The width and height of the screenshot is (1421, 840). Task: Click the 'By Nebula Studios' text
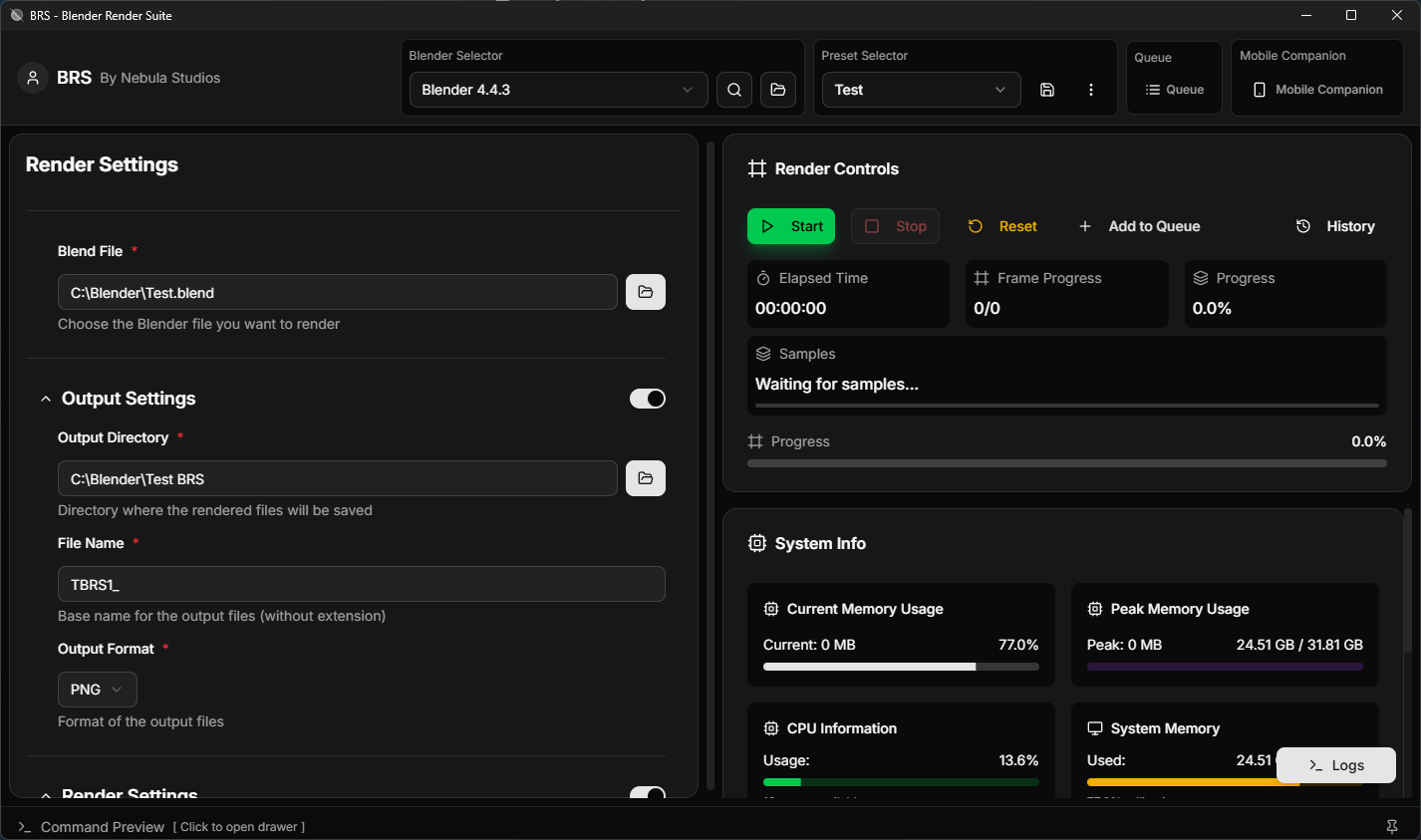[x=160, y=78]
